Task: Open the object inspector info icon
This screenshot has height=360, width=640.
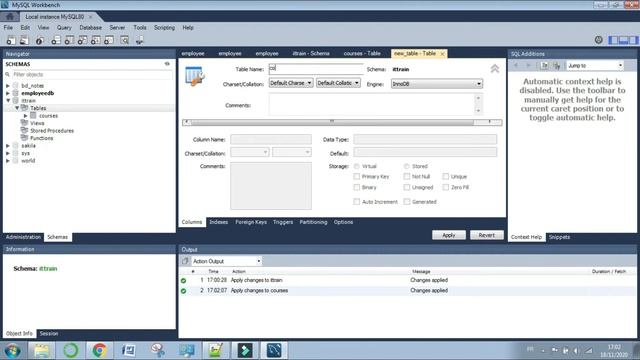Action: pos(40,40)
